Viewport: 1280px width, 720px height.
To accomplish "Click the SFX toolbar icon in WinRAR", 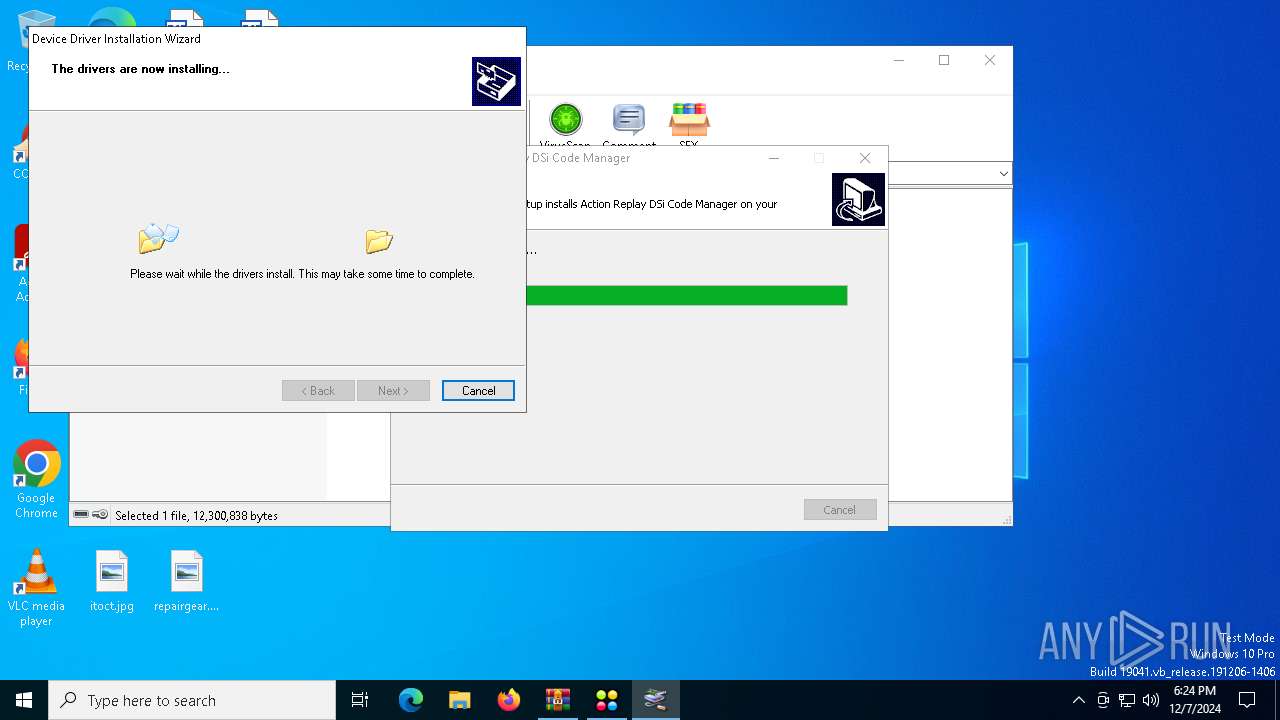I will [x=689, y=121].
